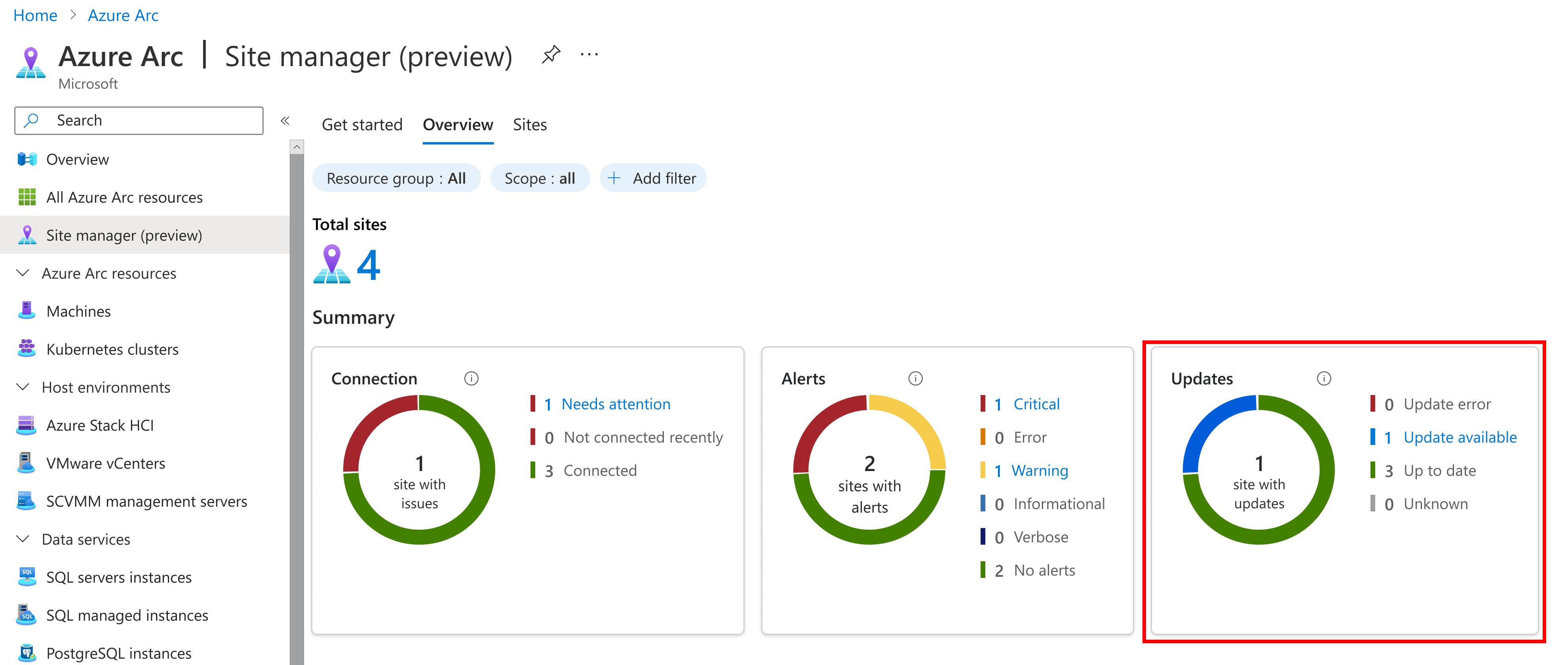1568x665 pixels.
Task: Click the Connection info icon
Action: (471, 378)
